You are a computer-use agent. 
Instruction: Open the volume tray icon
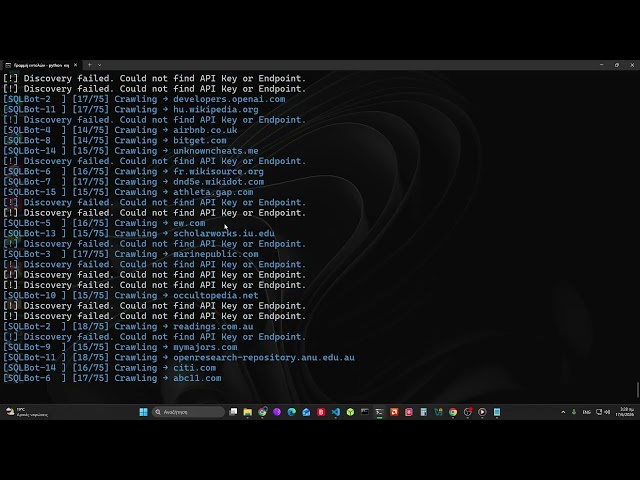point(607,412)
